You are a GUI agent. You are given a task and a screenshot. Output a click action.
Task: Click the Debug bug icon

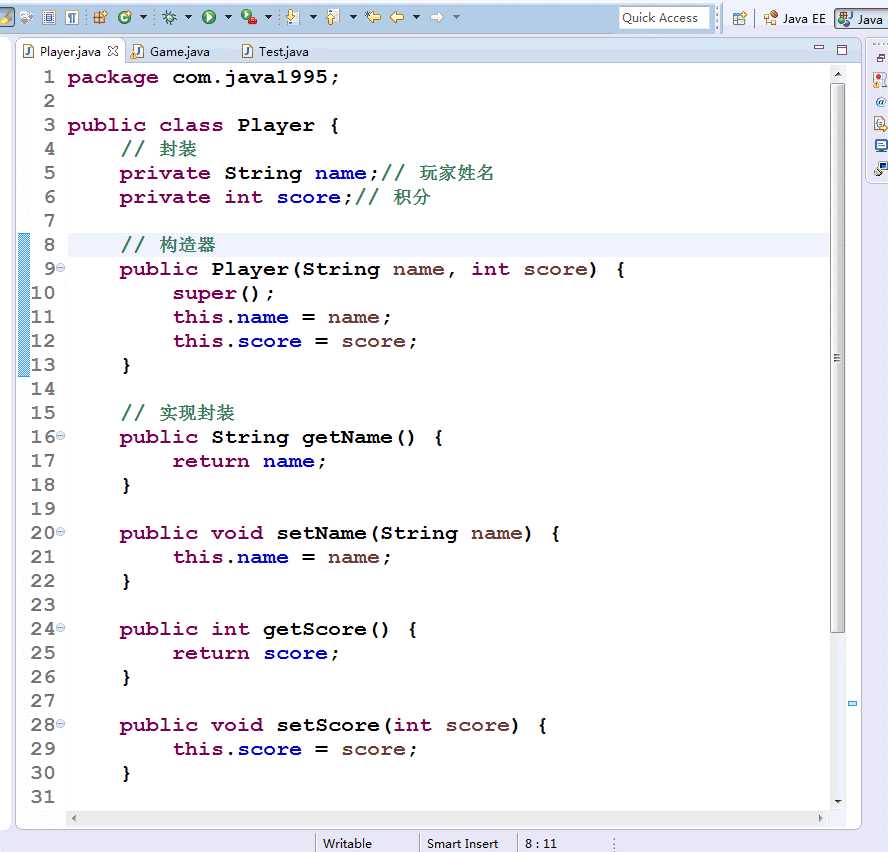click(169, 18)
